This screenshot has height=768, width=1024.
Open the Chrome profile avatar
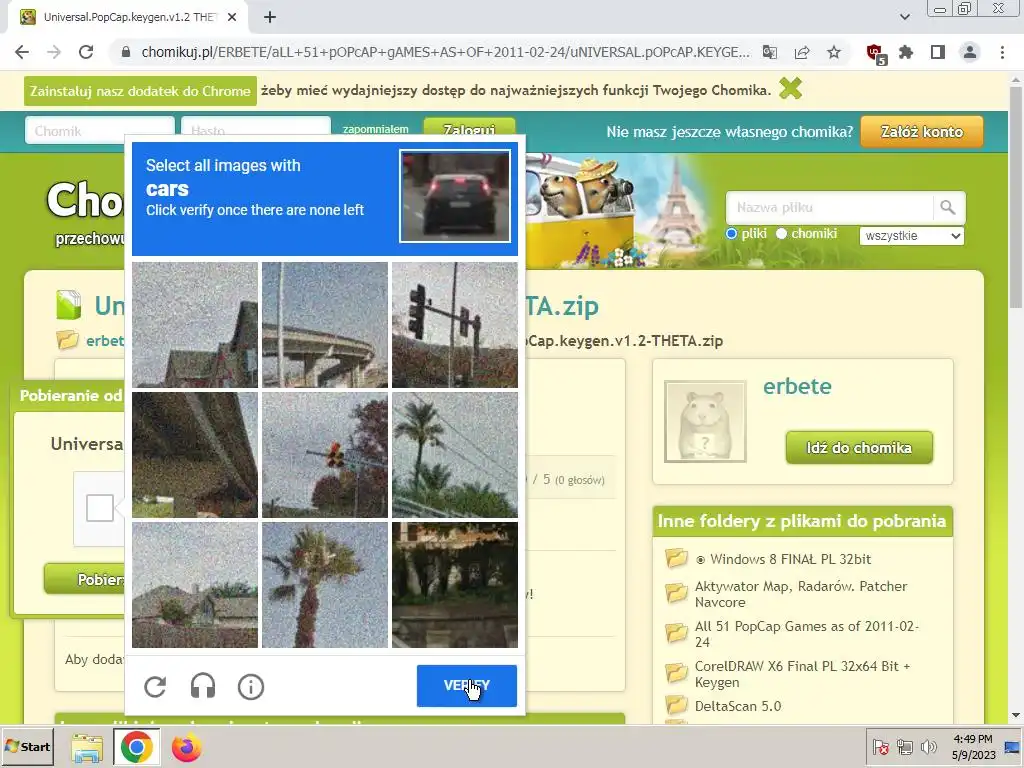click(x=970, y=52)
